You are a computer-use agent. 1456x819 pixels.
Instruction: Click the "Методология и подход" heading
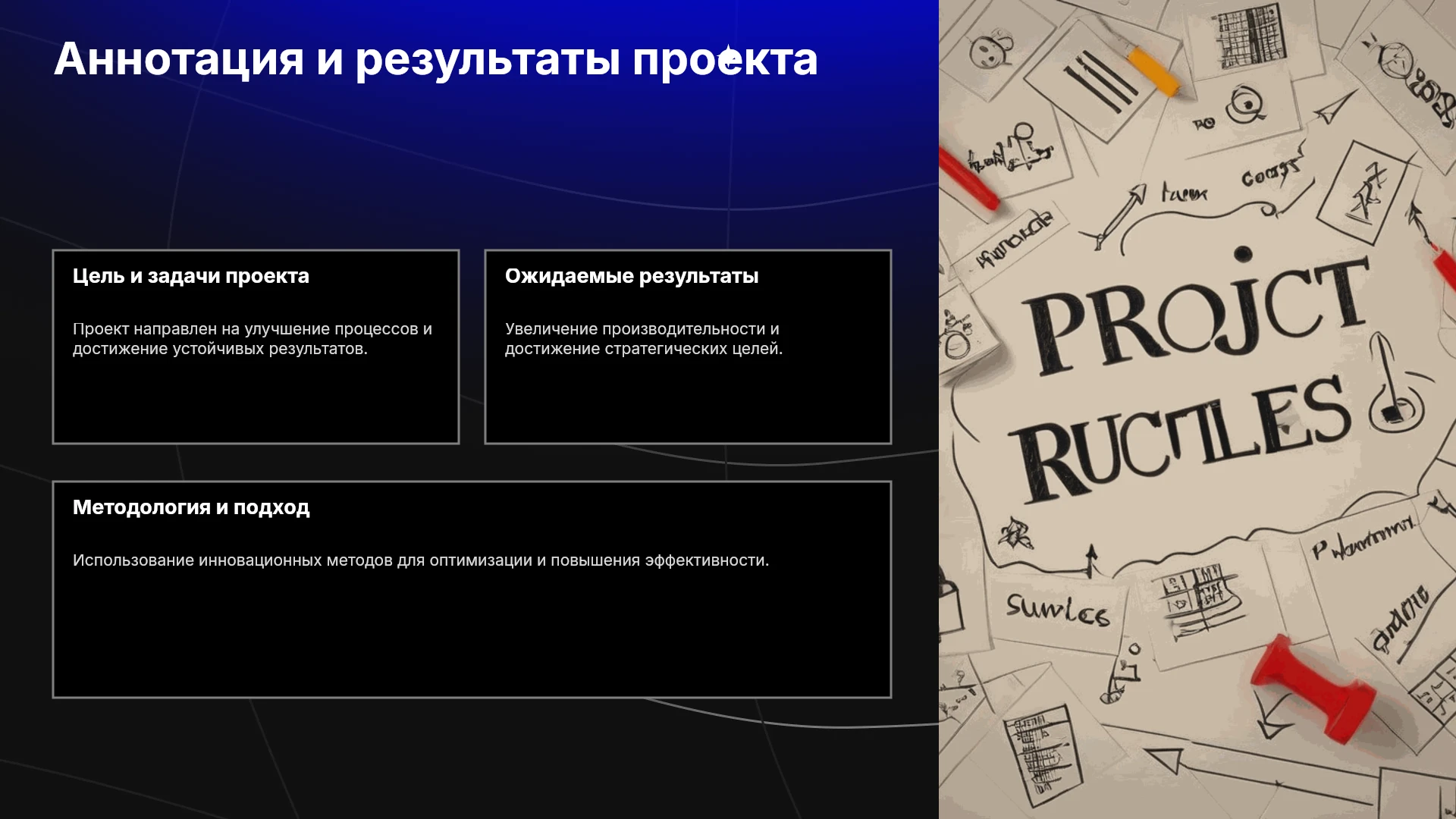[x=191, y=507]
